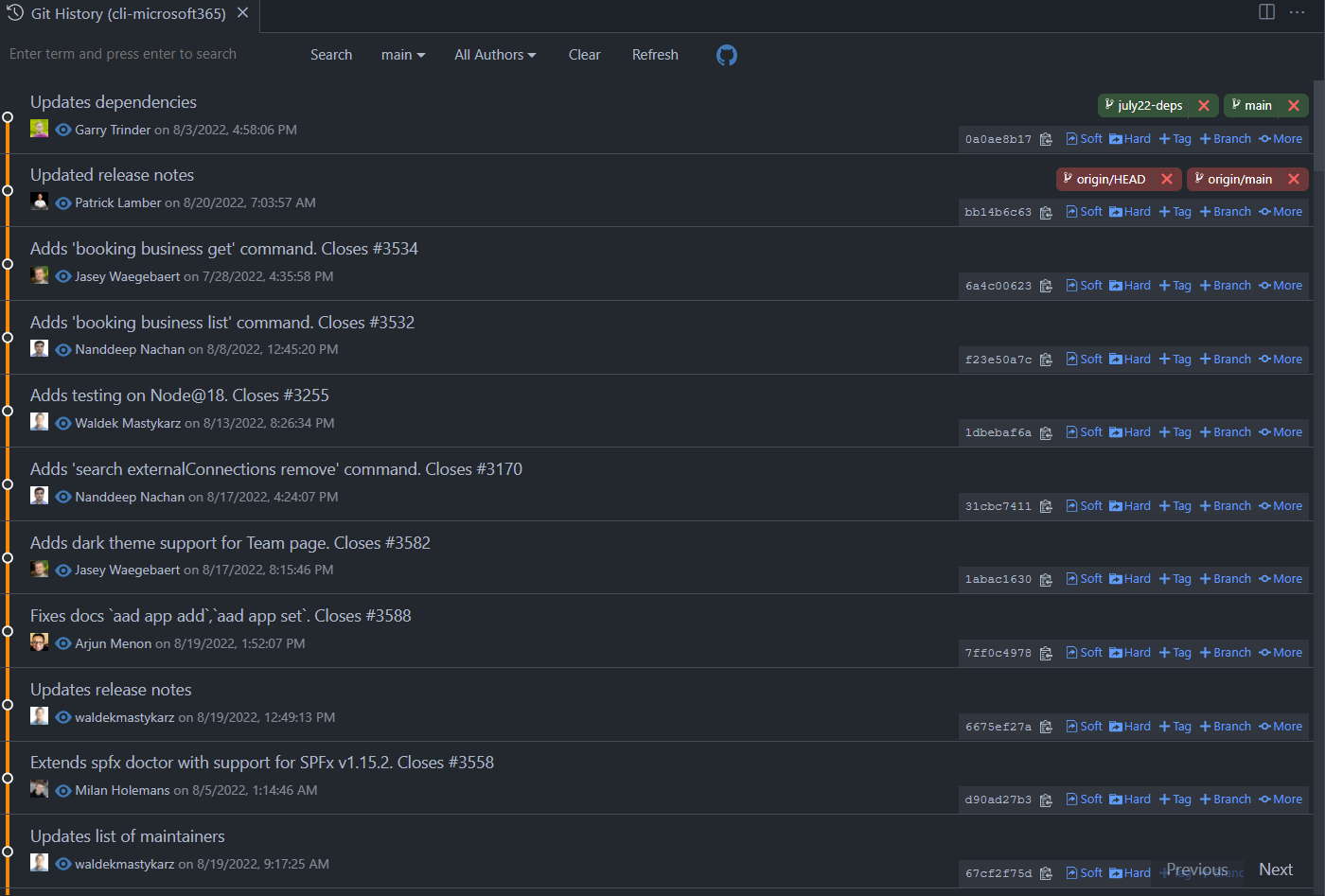The image size is (1325, 896).
Task: Toggle eye icon next to Milan Holemans
Action: tap(63, 791)
